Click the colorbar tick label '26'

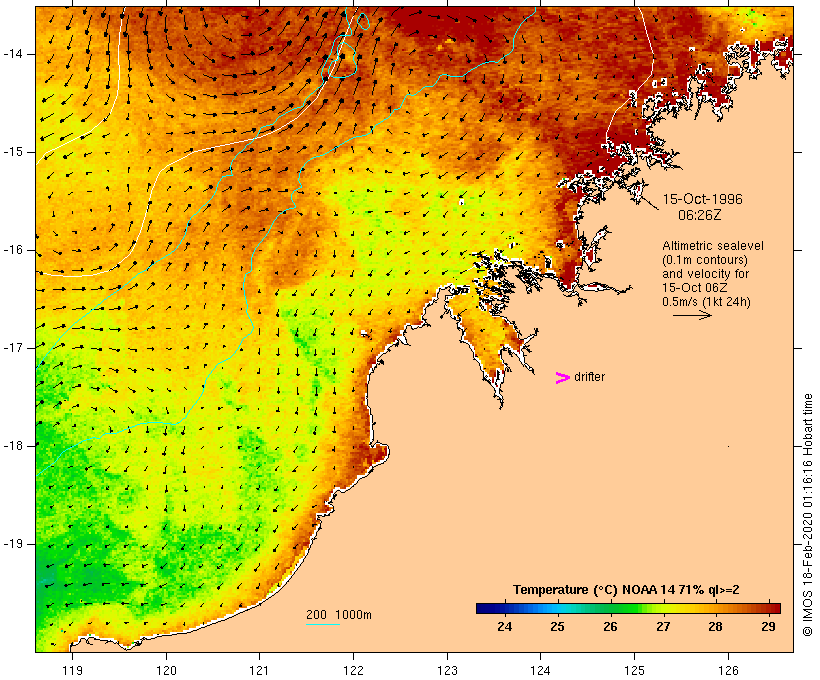point(610,627)
